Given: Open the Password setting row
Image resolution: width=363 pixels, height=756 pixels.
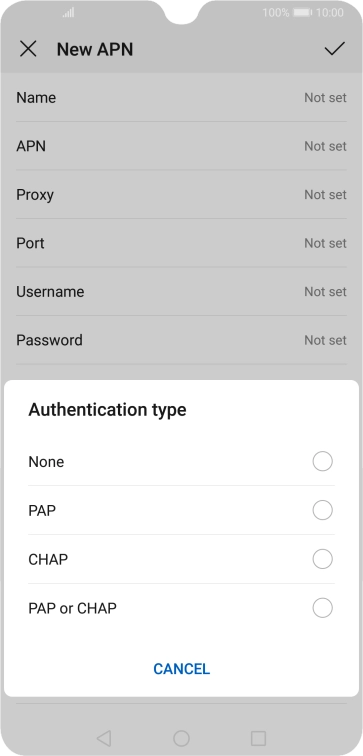Looking at the screenshot, I should pos(181,340).
